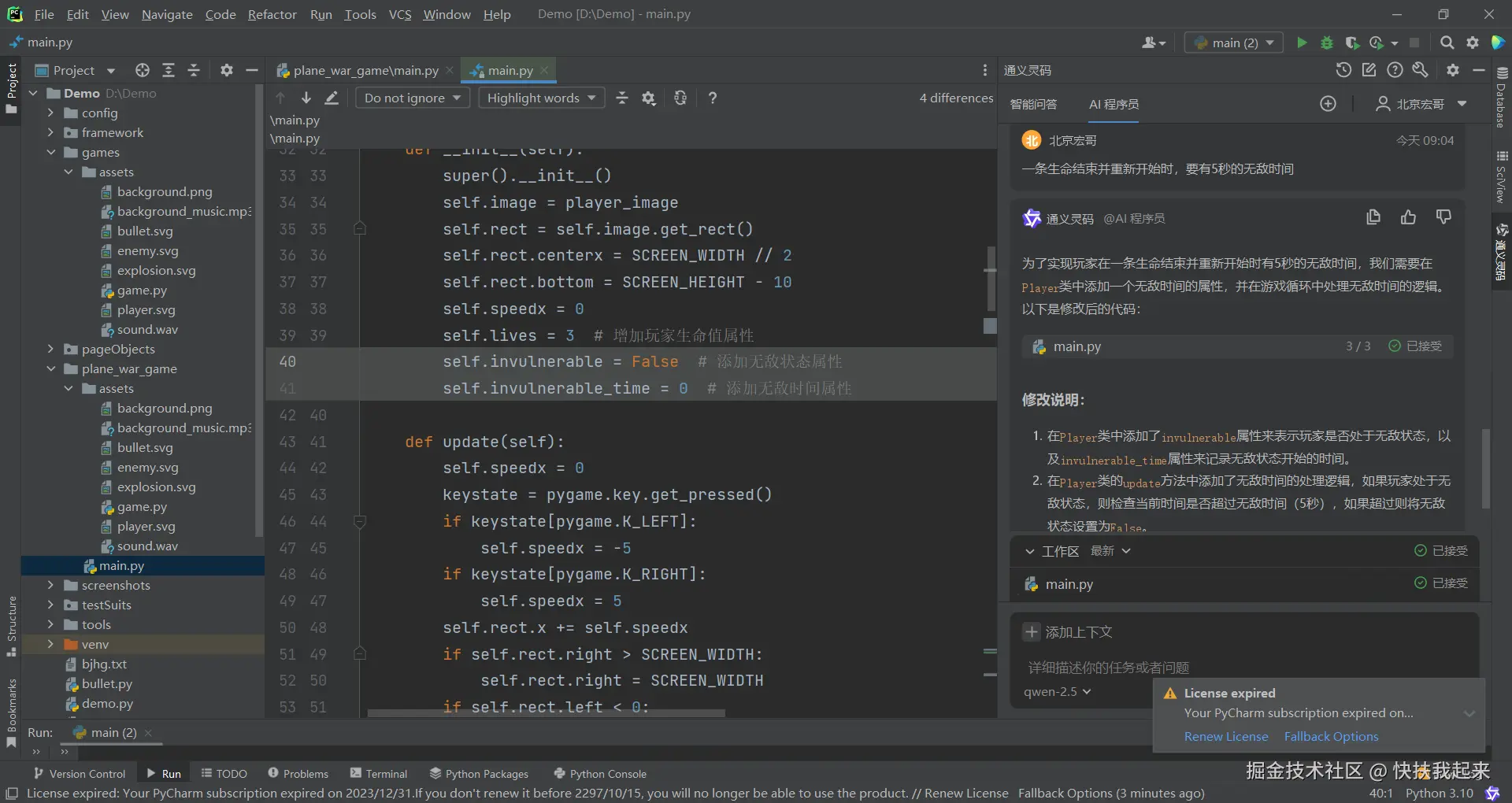Image resolution: width=1512 pixels, height=803 pixels.
Task: Jump to next difference arrow
Action: coord(306,98)
